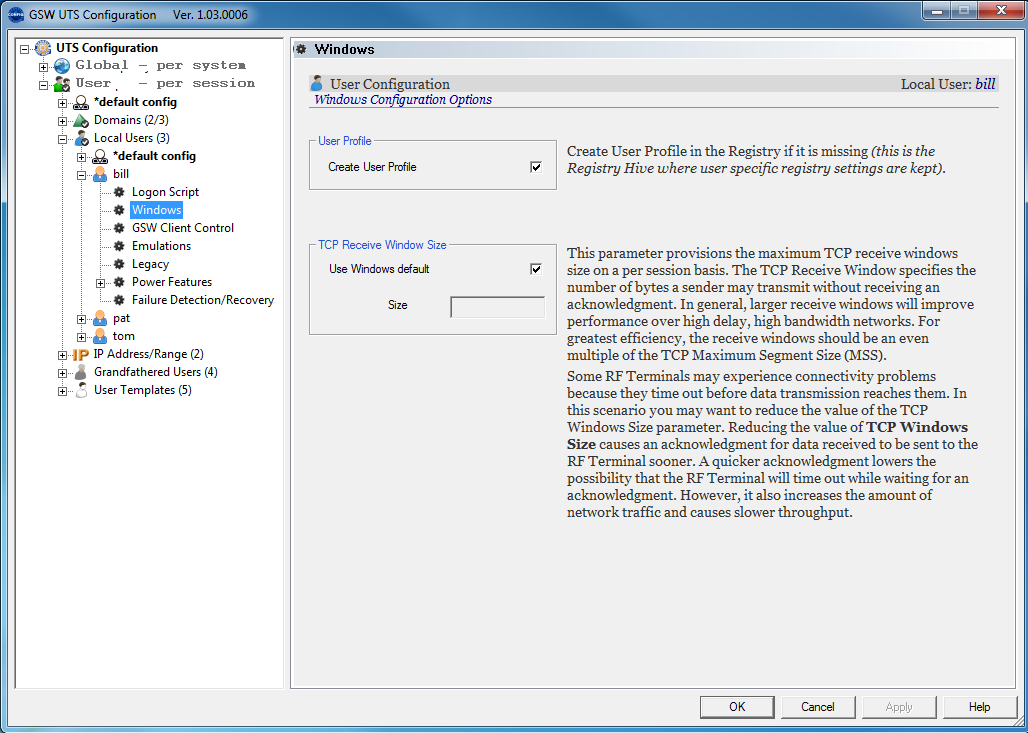Click the "IP Address/Range (2)" label
Screen dimensions: 1028x733
(x=149, y=355)
